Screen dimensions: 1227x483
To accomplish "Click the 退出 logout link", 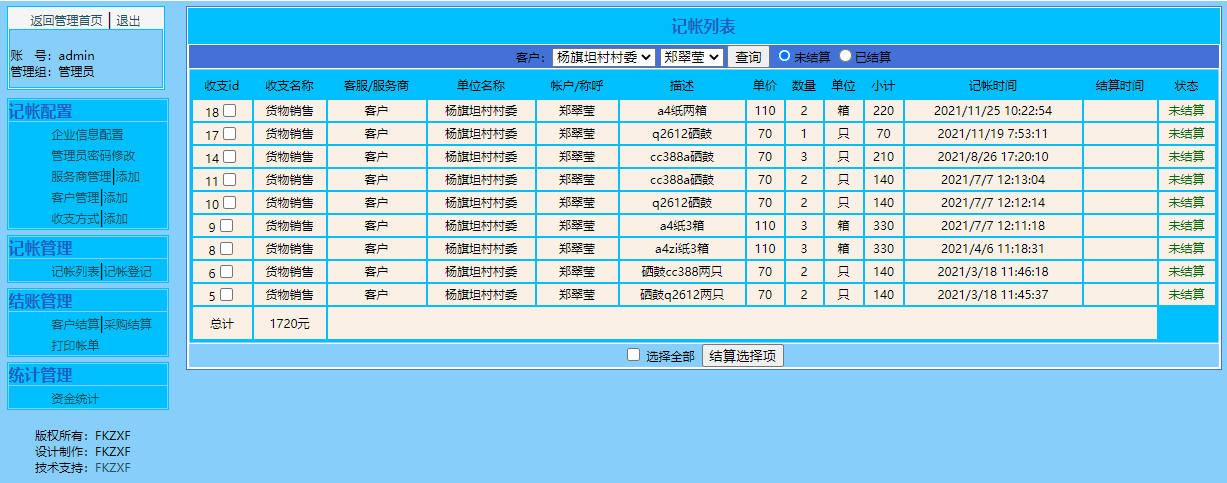I will 128,20.
